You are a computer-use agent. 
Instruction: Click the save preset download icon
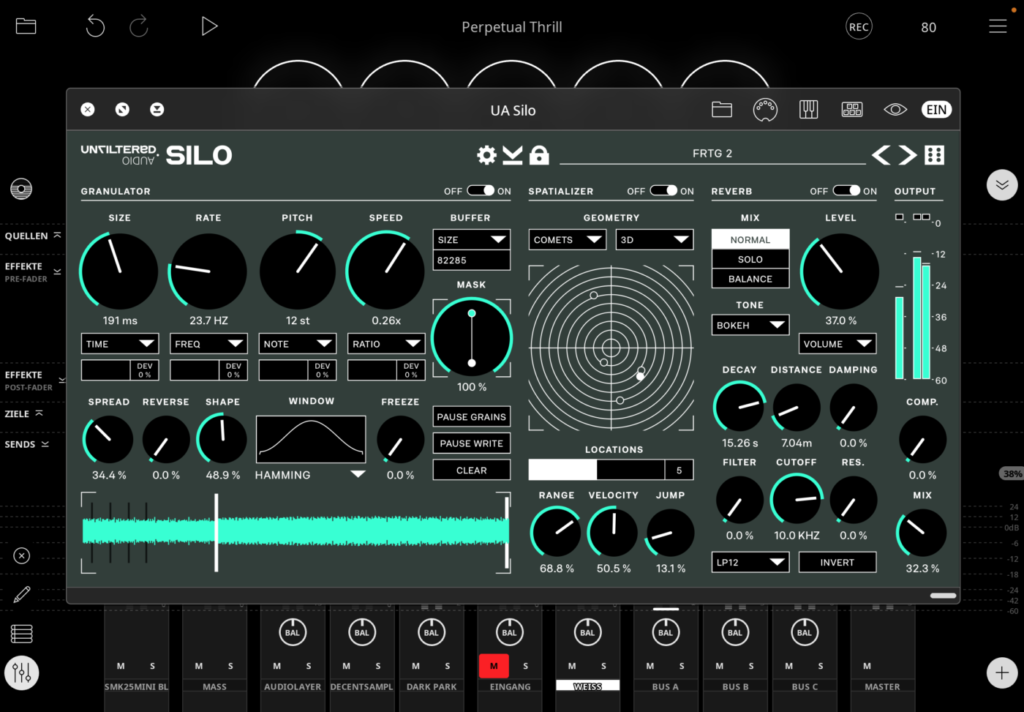tap(513, 155)
